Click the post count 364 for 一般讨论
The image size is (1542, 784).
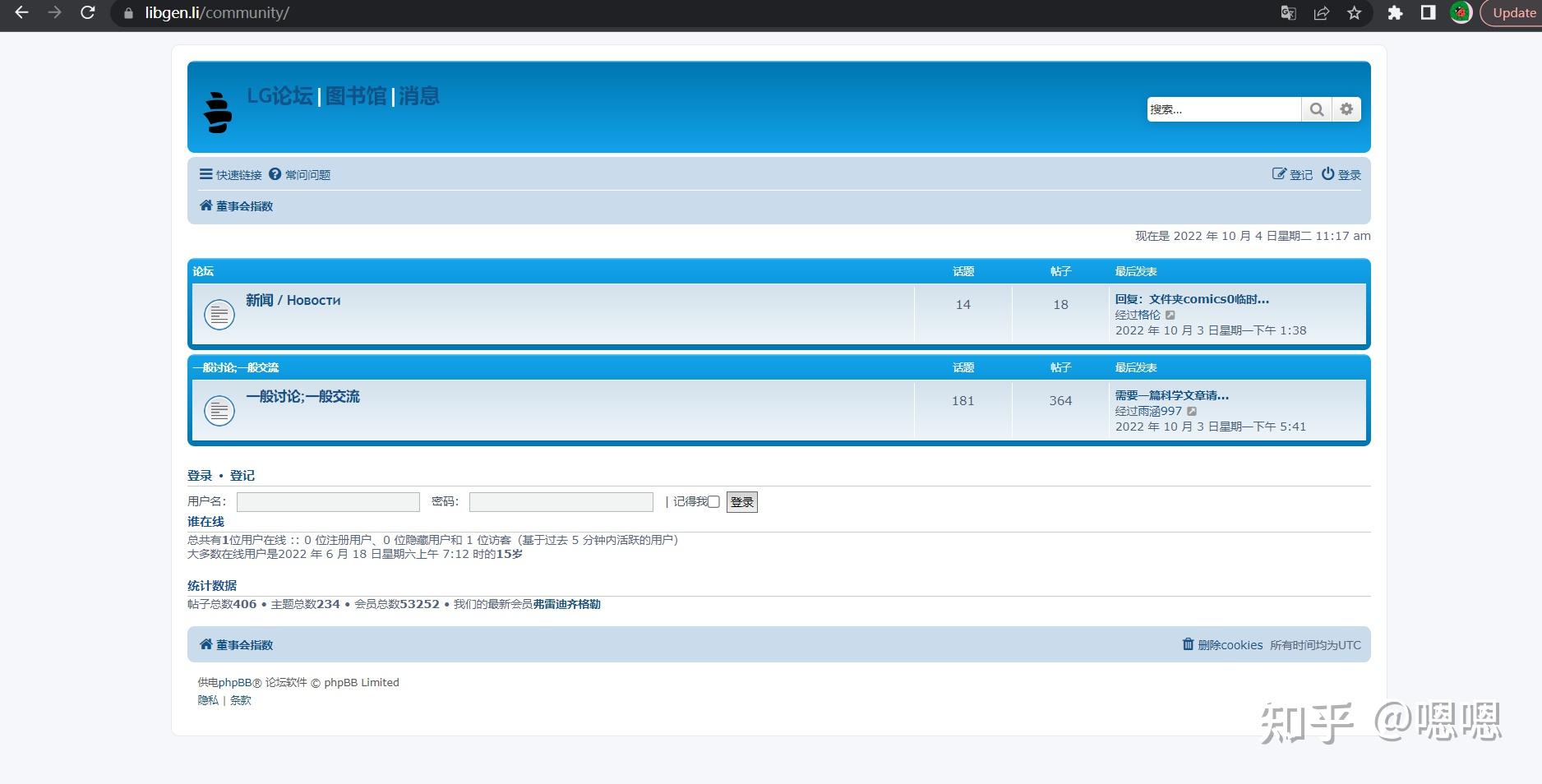(1060, 401)
